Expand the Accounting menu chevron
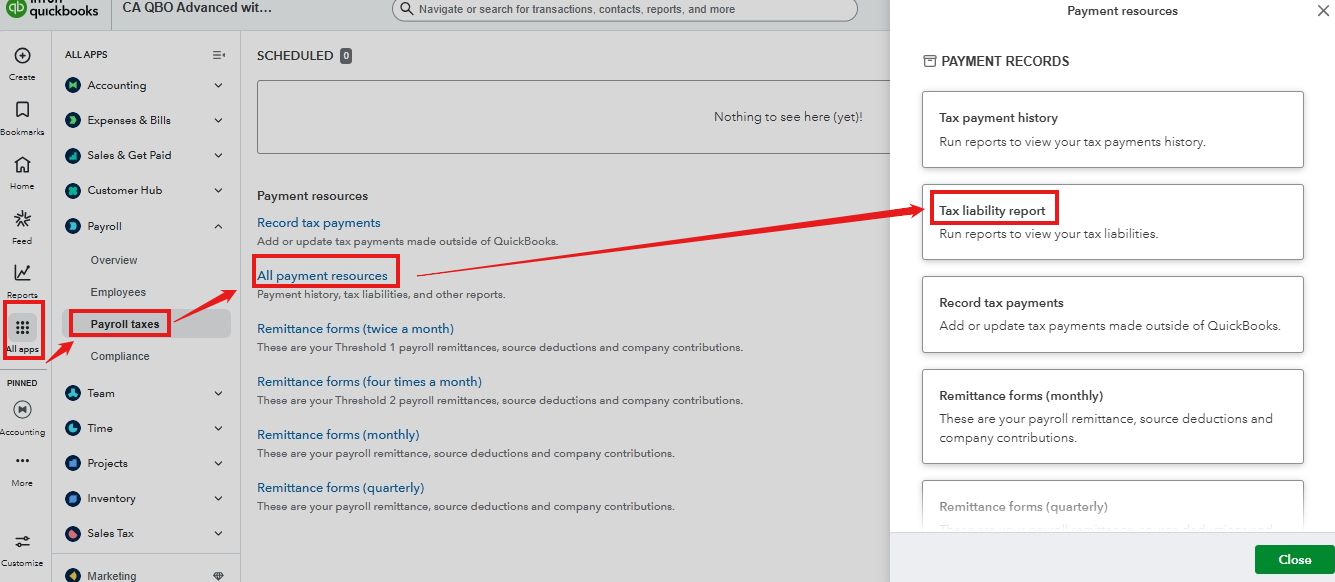This screenshot has height=582, width=1335. pyautogui.click(x=218, y=86)
